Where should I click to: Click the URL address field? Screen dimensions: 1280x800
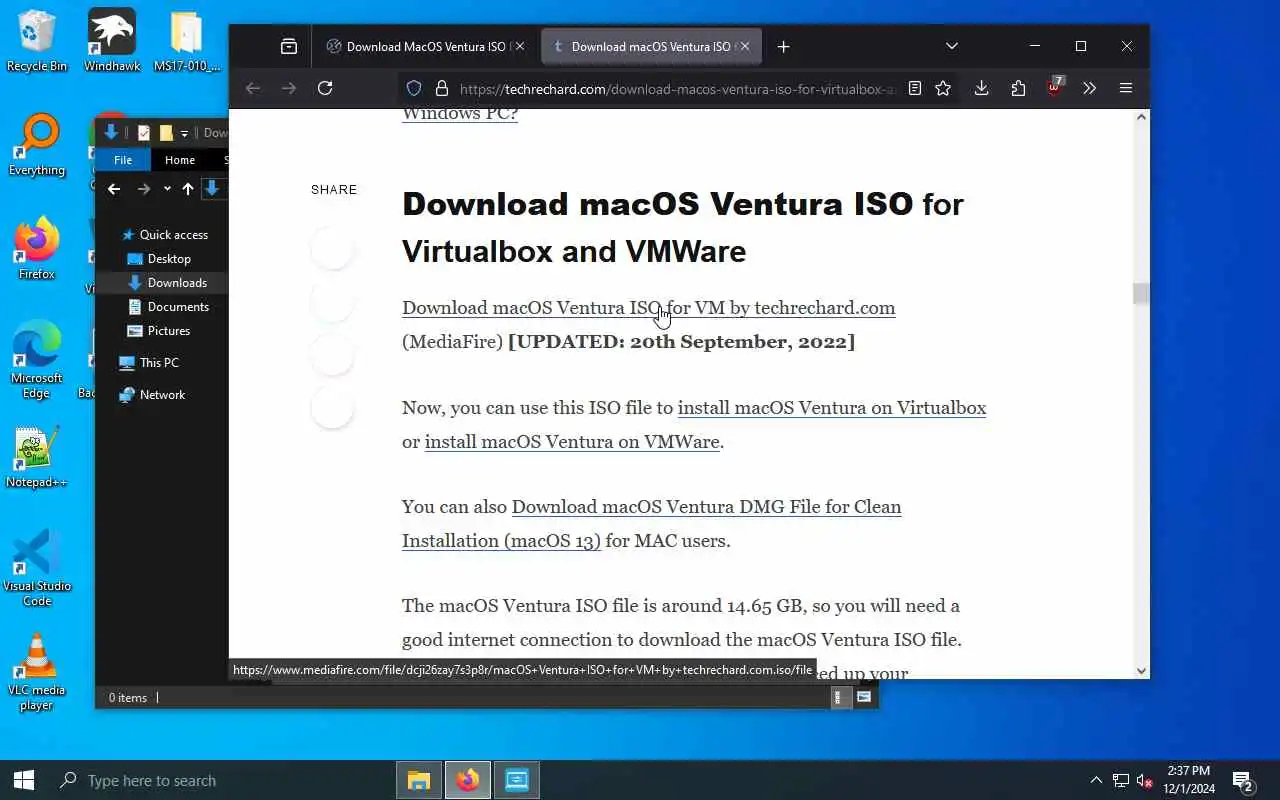[677, 89]
